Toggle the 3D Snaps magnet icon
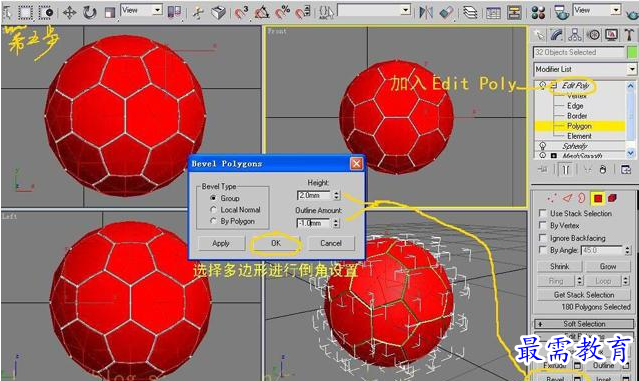This screenshot has height=381, width=639. (241, 13)
